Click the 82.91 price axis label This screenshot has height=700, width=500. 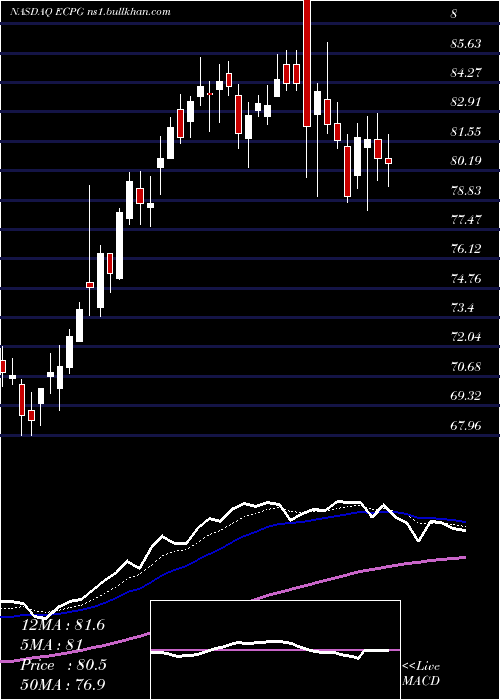coord(466,102)
